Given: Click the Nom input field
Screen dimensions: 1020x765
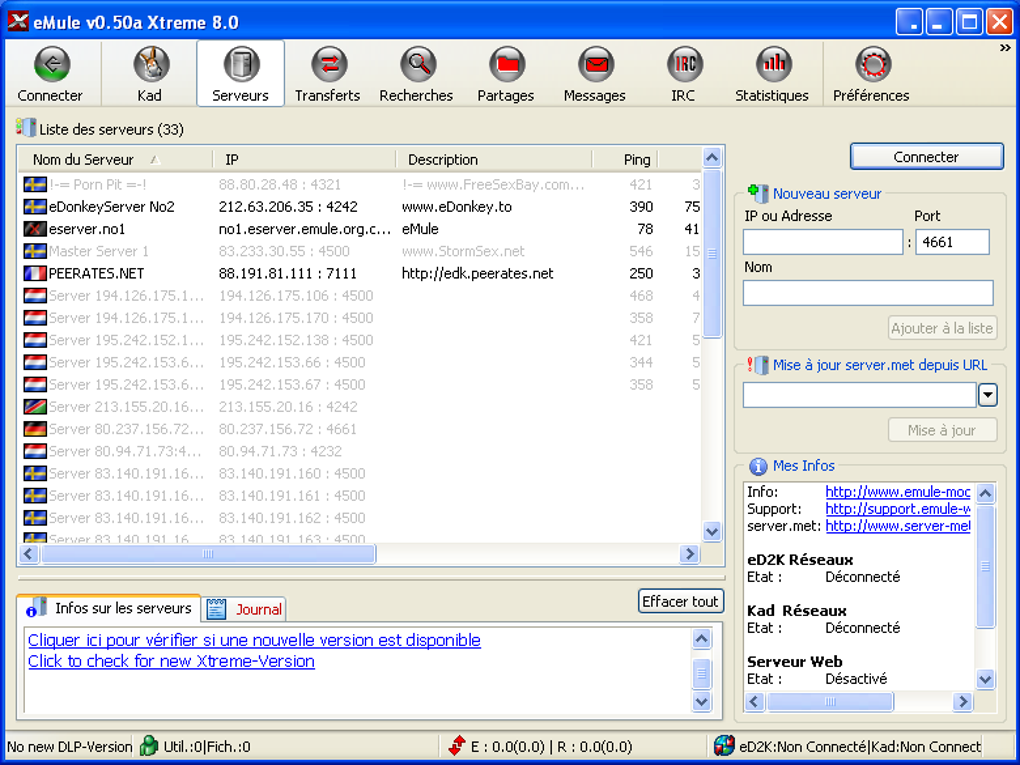Looking at the screenshot, I should pyautogui.click(x=868, y=293).
